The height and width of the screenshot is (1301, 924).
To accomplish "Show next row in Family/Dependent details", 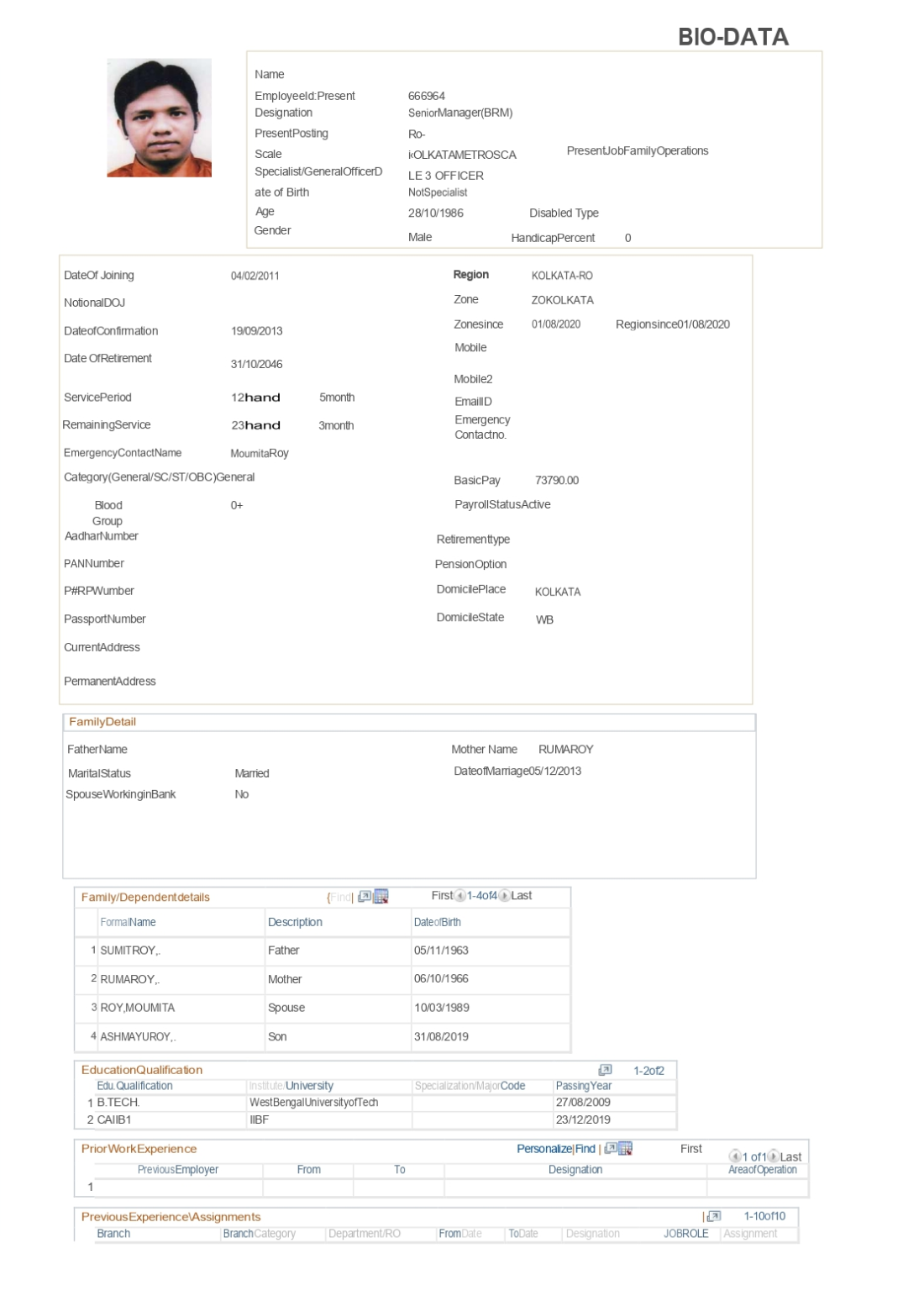I will [504, 896].
